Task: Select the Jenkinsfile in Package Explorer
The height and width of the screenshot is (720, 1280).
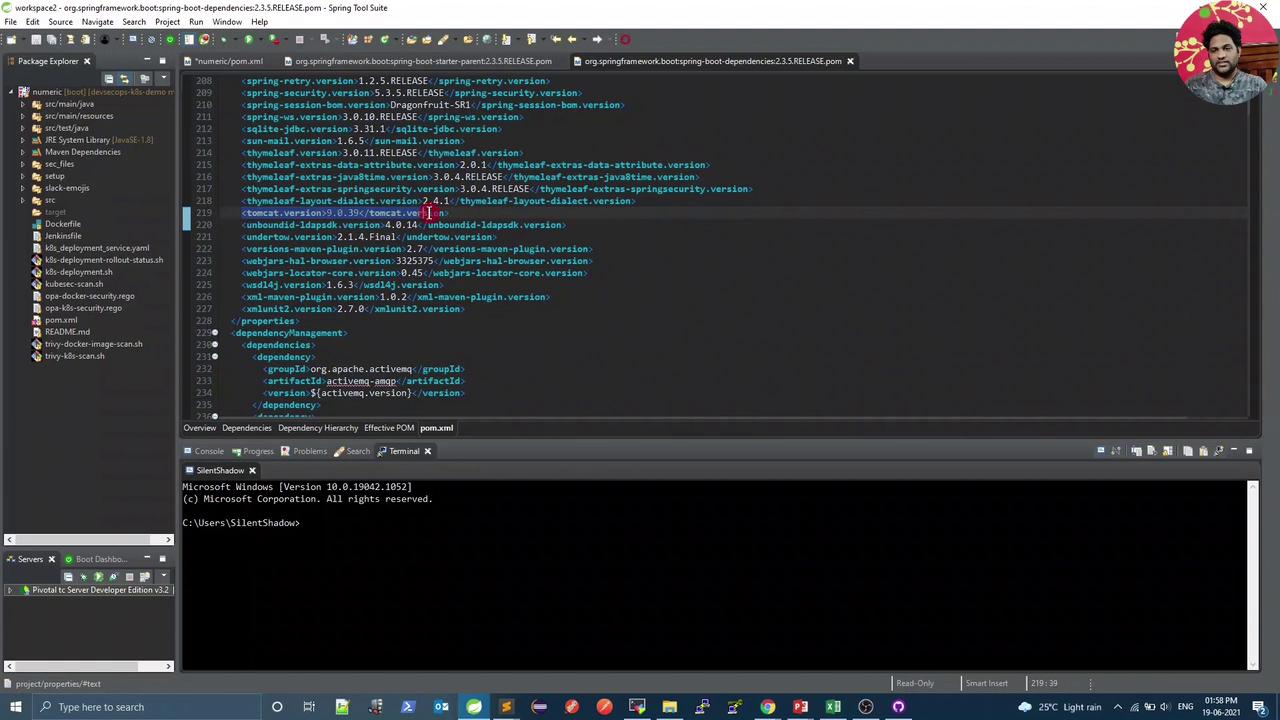Action: 62,236
